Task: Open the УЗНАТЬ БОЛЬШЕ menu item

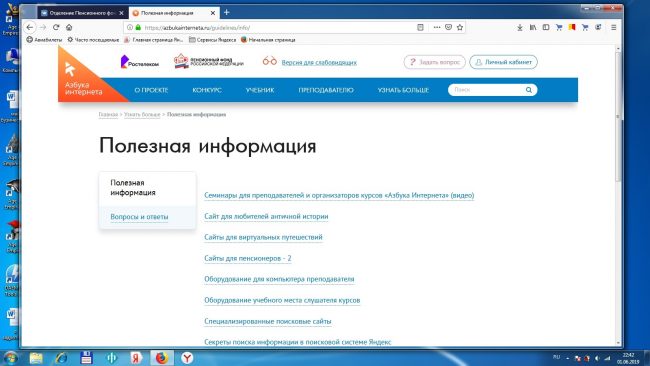Action: (403, 90)
